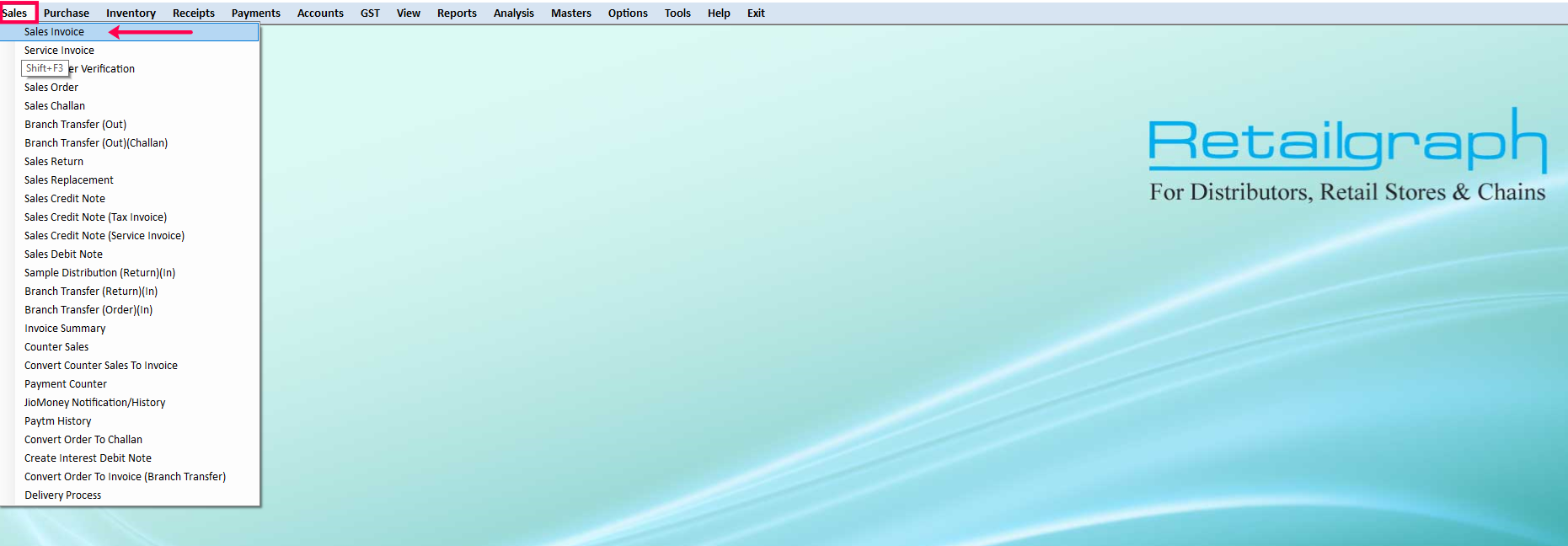Open the Sales menu
The height and width of the screenshot is (546, 1568).
15,13
